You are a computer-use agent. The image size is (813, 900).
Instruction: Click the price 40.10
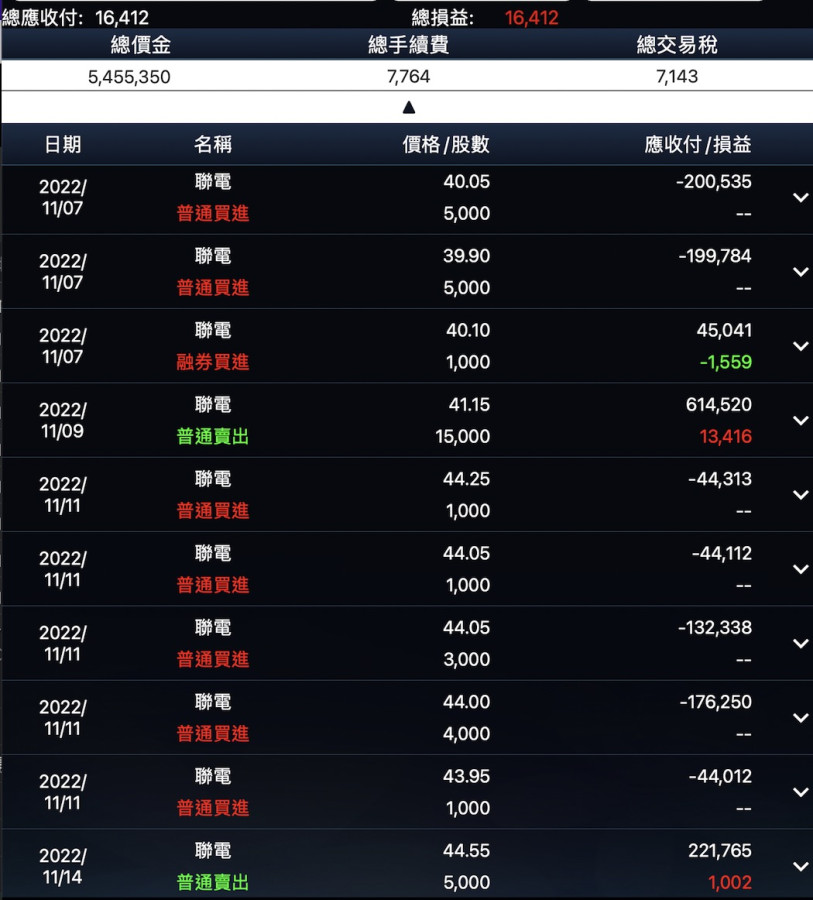pos(468,330)
